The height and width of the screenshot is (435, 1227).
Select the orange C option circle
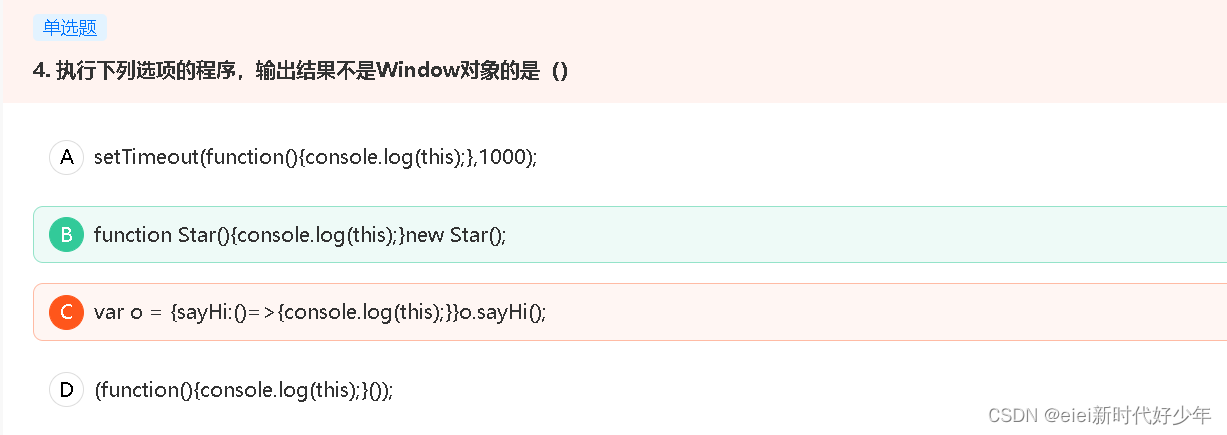[66, 312]
